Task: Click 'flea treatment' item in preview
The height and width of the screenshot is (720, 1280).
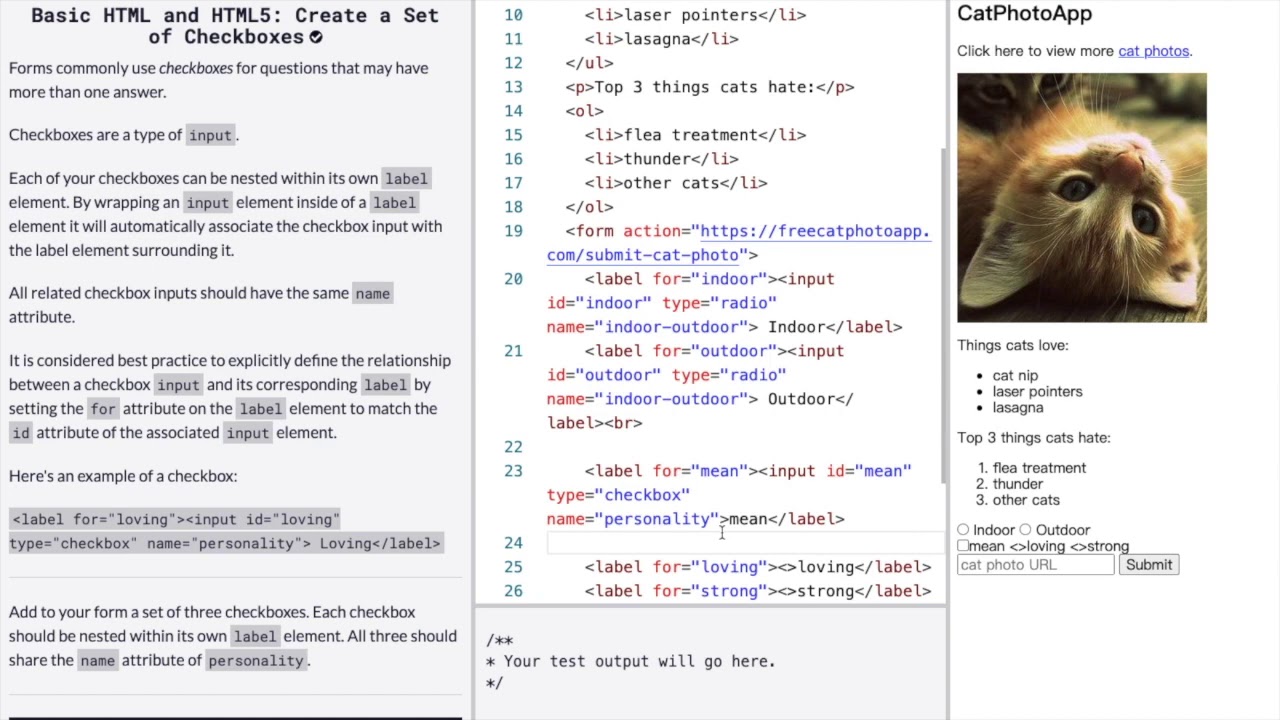Action: pyautogui.click(x=1039, y=468)
